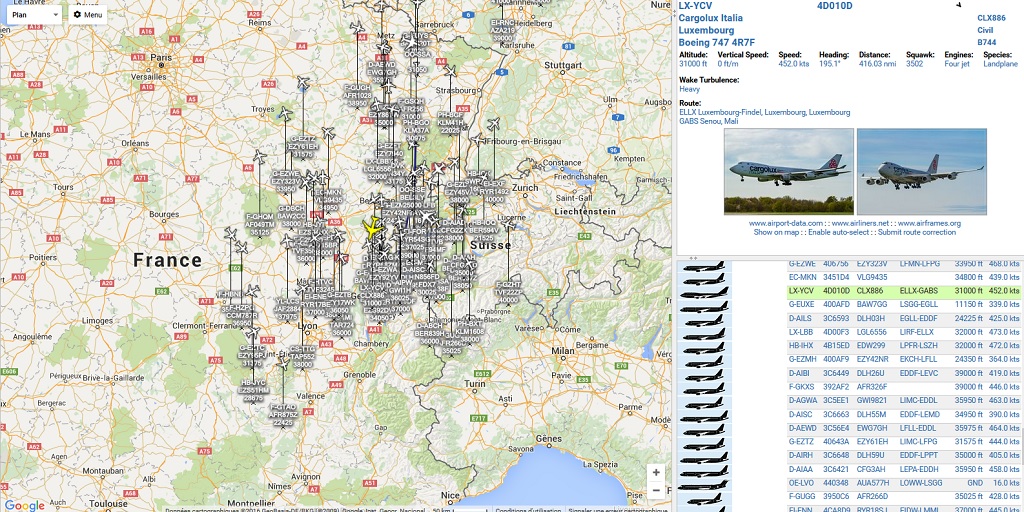This screenshot has height=512, width=1024.
Task: Select the G-EUXE row registration
Action: click(802, 304)
